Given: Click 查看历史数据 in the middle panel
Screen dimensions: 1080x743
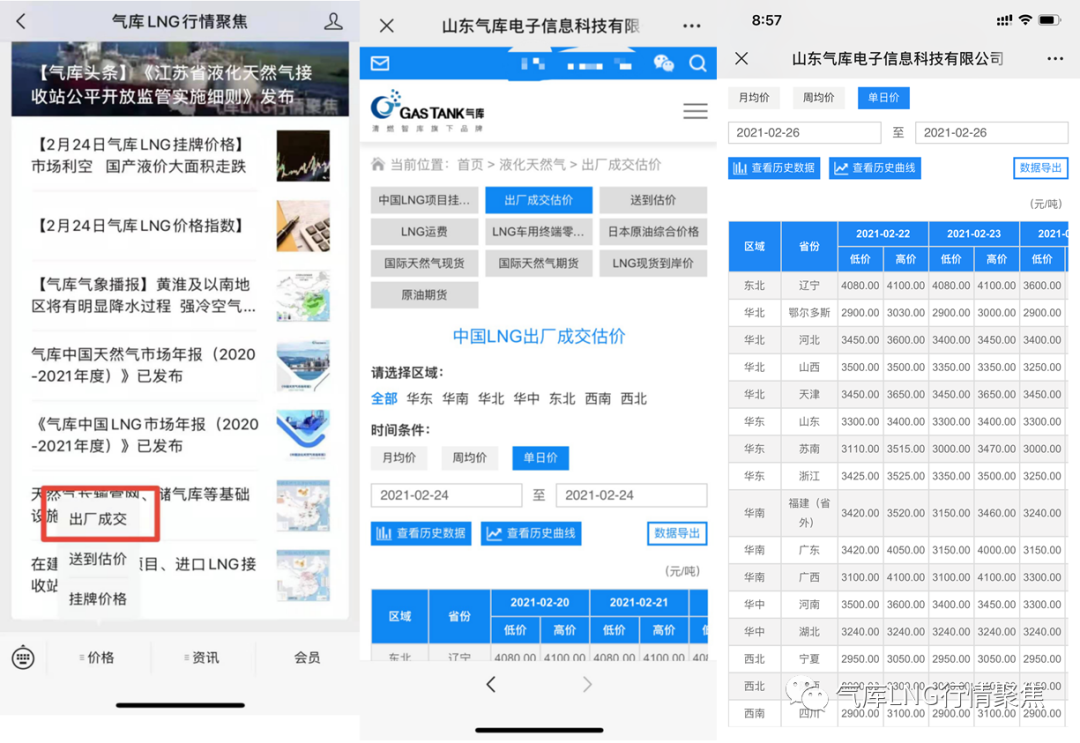Looking at the screenshot, I should (x=421, y=533).
